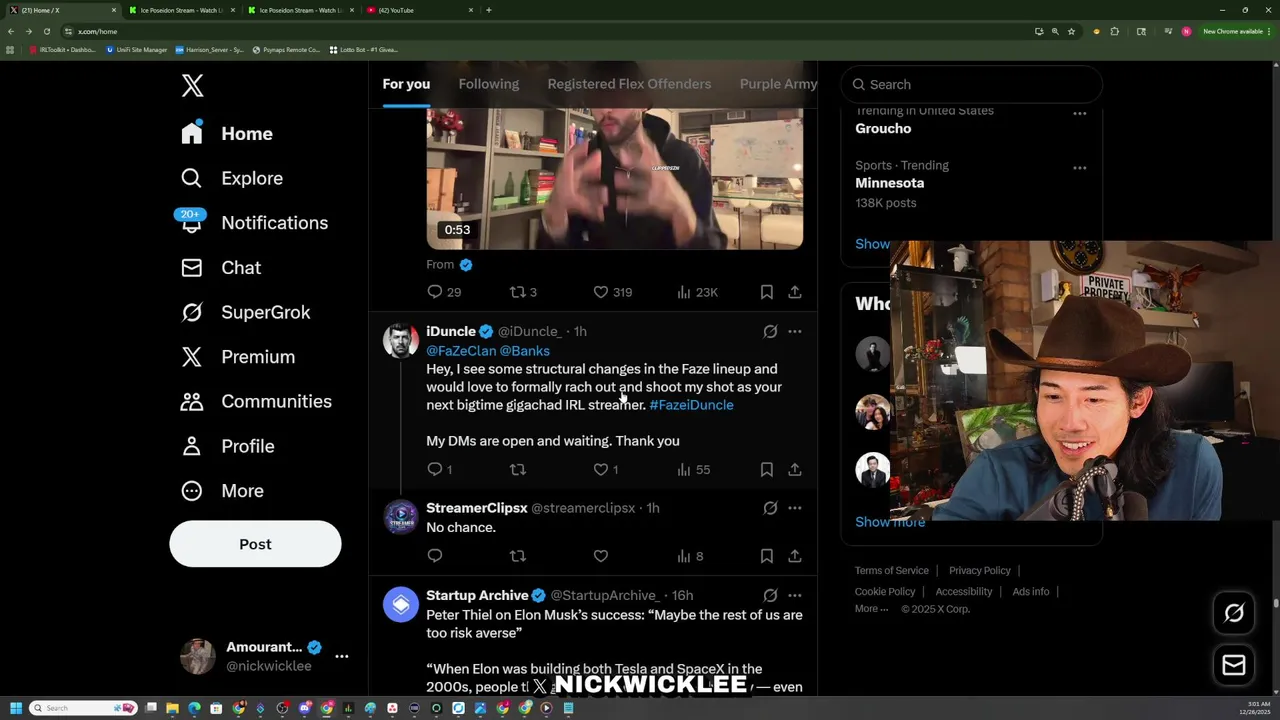Open Chat from sidebar
This screenshot has height=720, width=1280.
tap(220, 267)
